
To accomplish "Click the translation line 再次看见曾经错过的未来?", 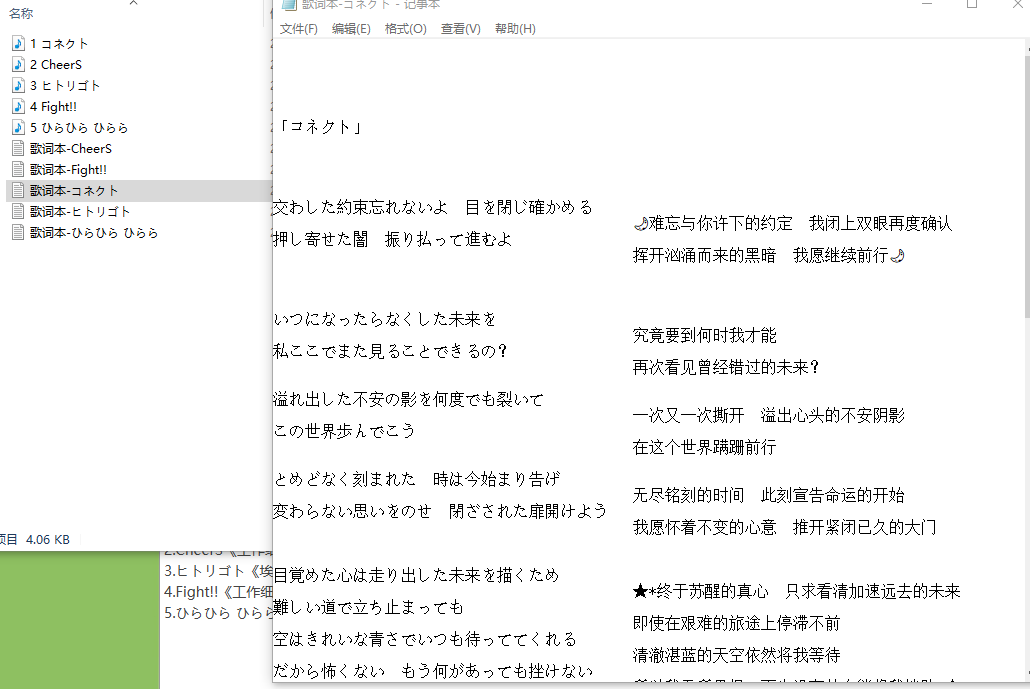I will [x=726, y=367].
